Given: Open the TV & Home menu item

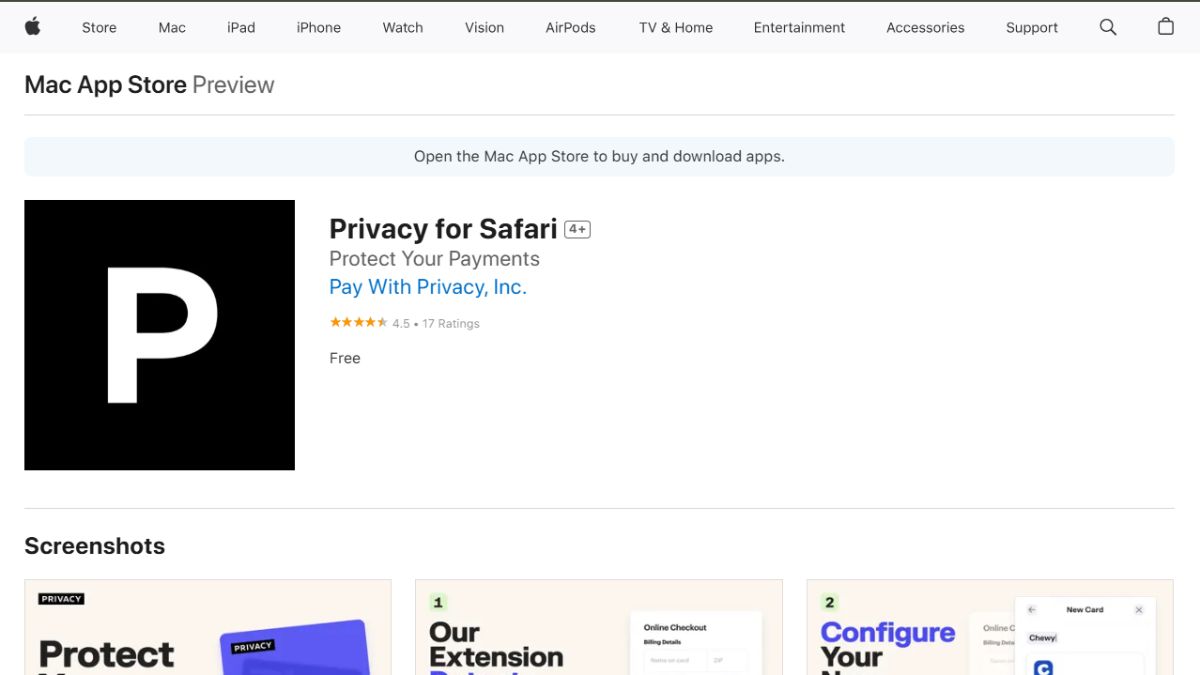Looking at the screenshot, I should 676,27.
